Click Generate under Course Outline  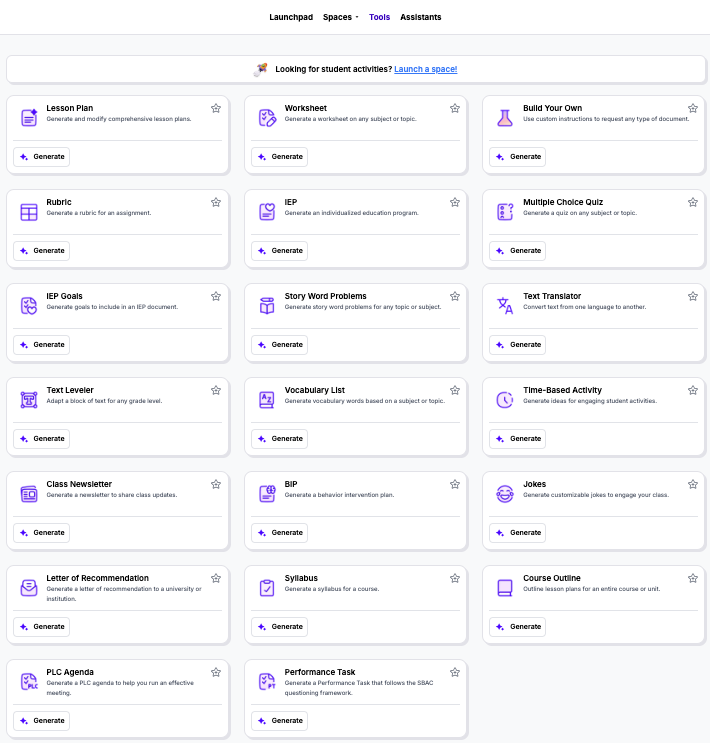518,627
